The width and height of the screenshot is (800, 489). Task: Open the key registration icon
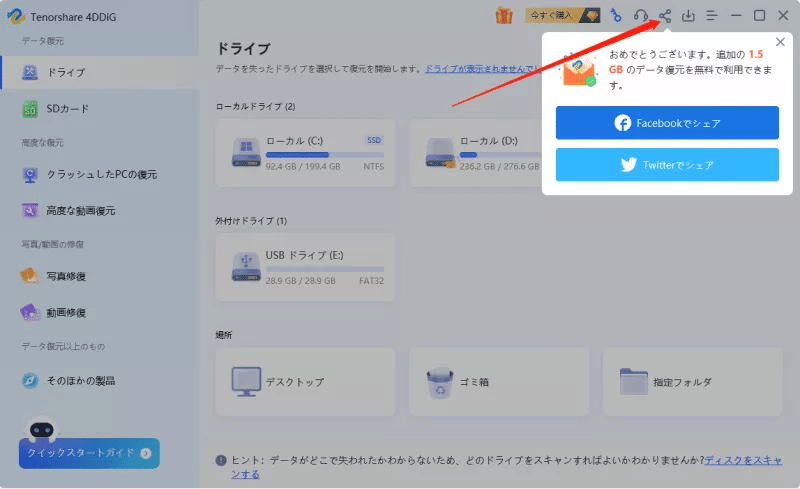[x=616, y=16]
